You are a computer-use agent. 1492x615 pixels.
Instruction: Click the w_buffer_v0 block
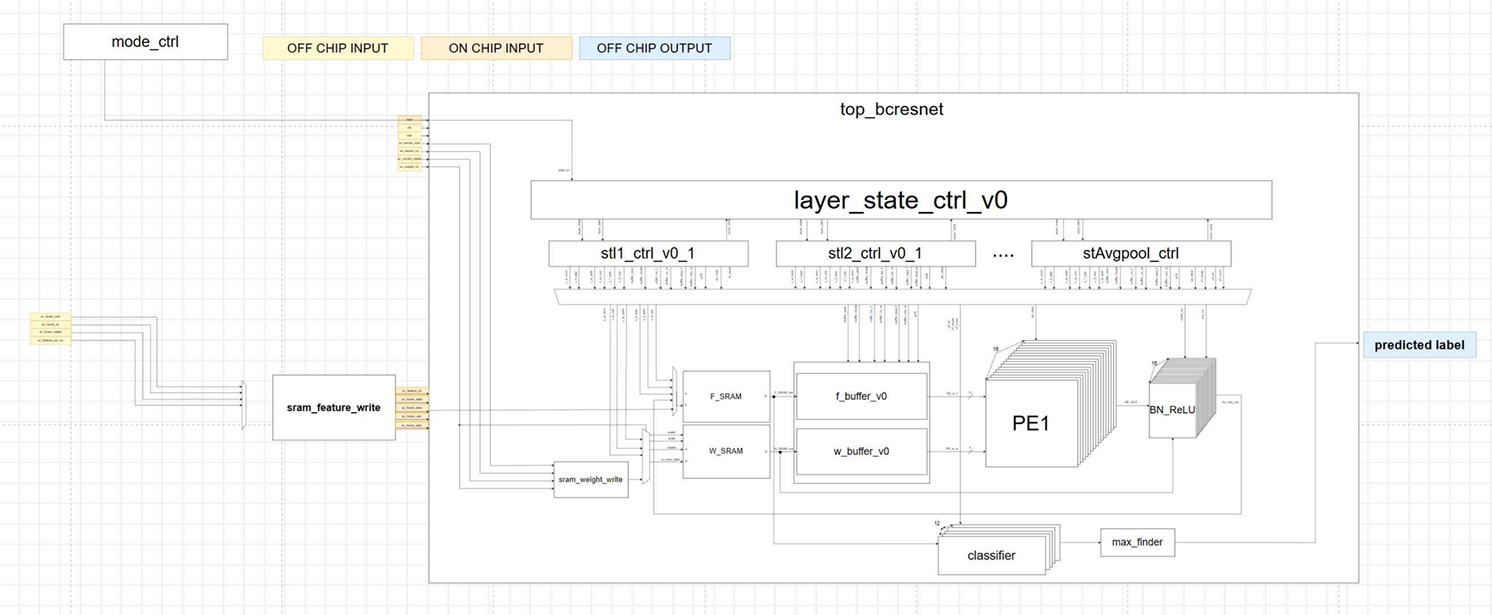tap(861, 451)
